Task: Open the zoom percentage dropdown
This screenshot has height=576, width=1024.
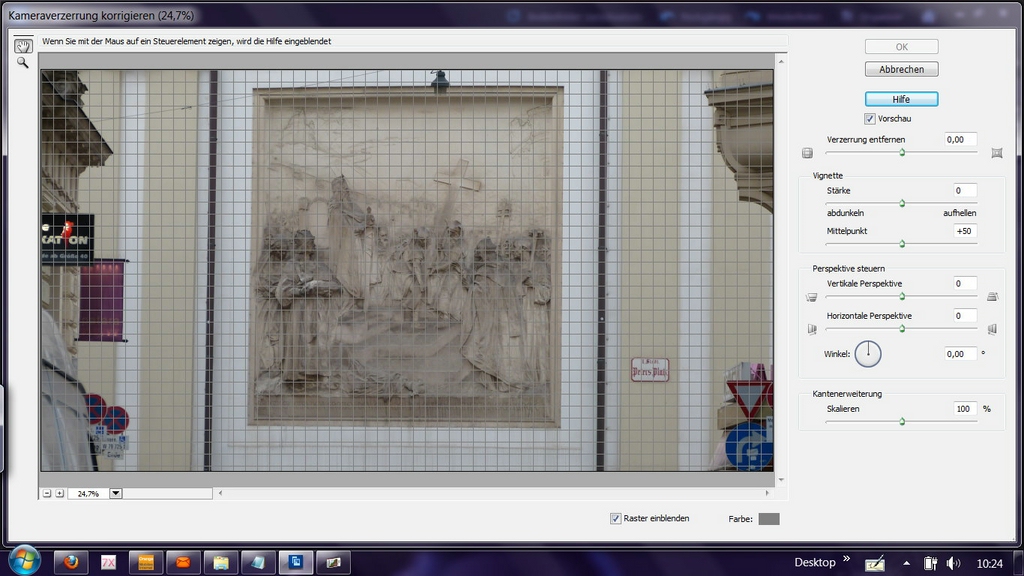Action: [x=116, y=493]
